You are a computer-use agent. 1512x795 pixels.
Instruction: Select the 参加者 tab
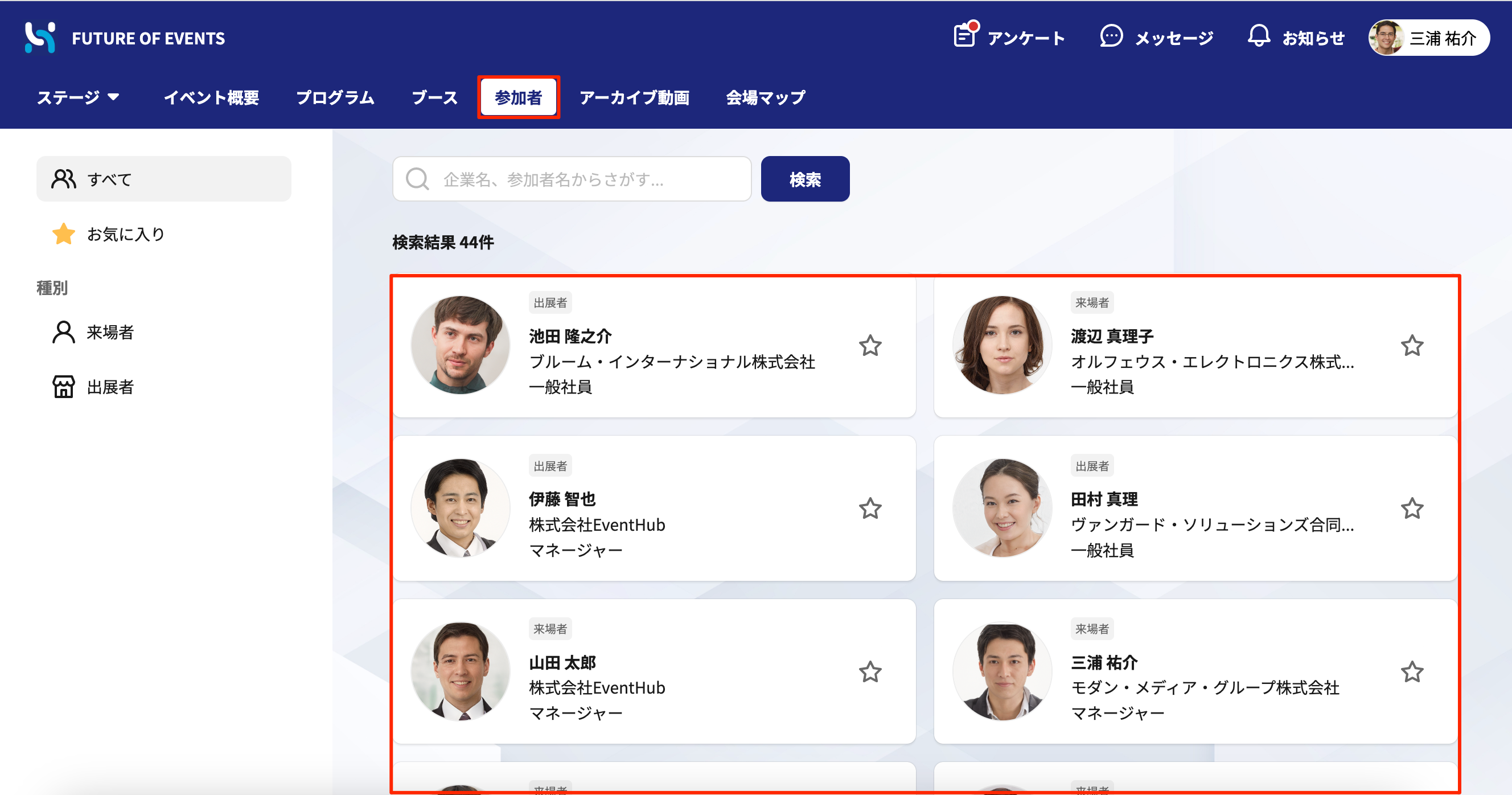tap(518, 97)
